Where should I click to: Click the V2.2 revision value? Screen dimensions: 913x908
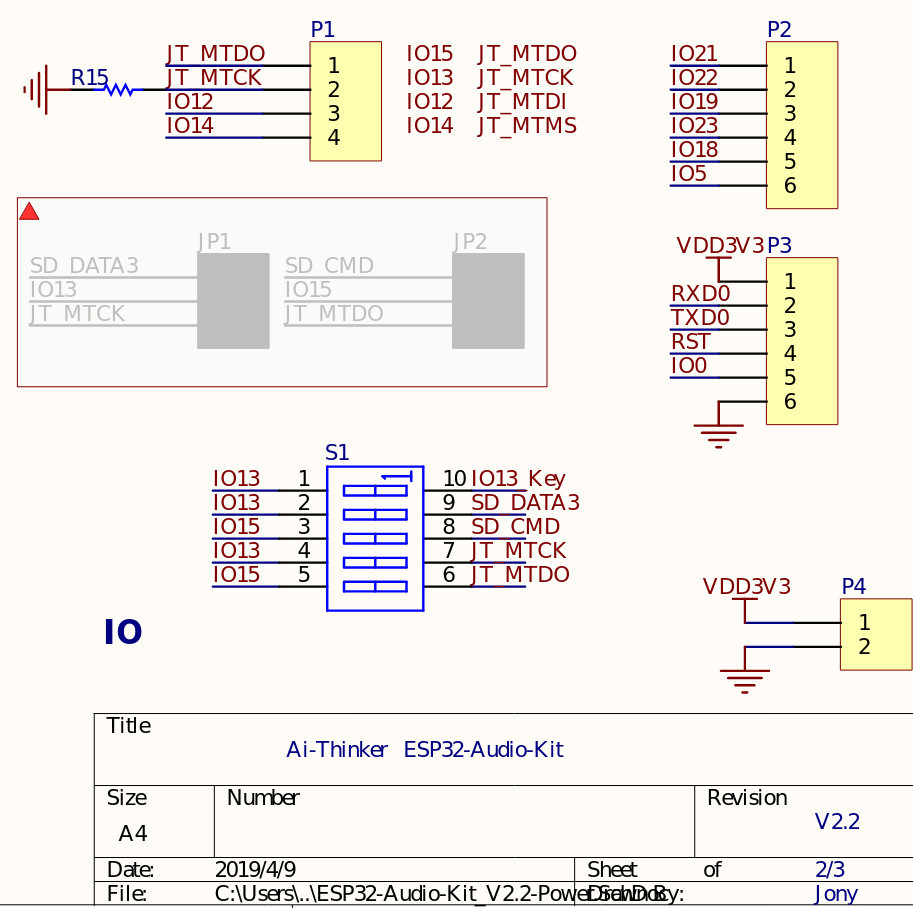837,822
